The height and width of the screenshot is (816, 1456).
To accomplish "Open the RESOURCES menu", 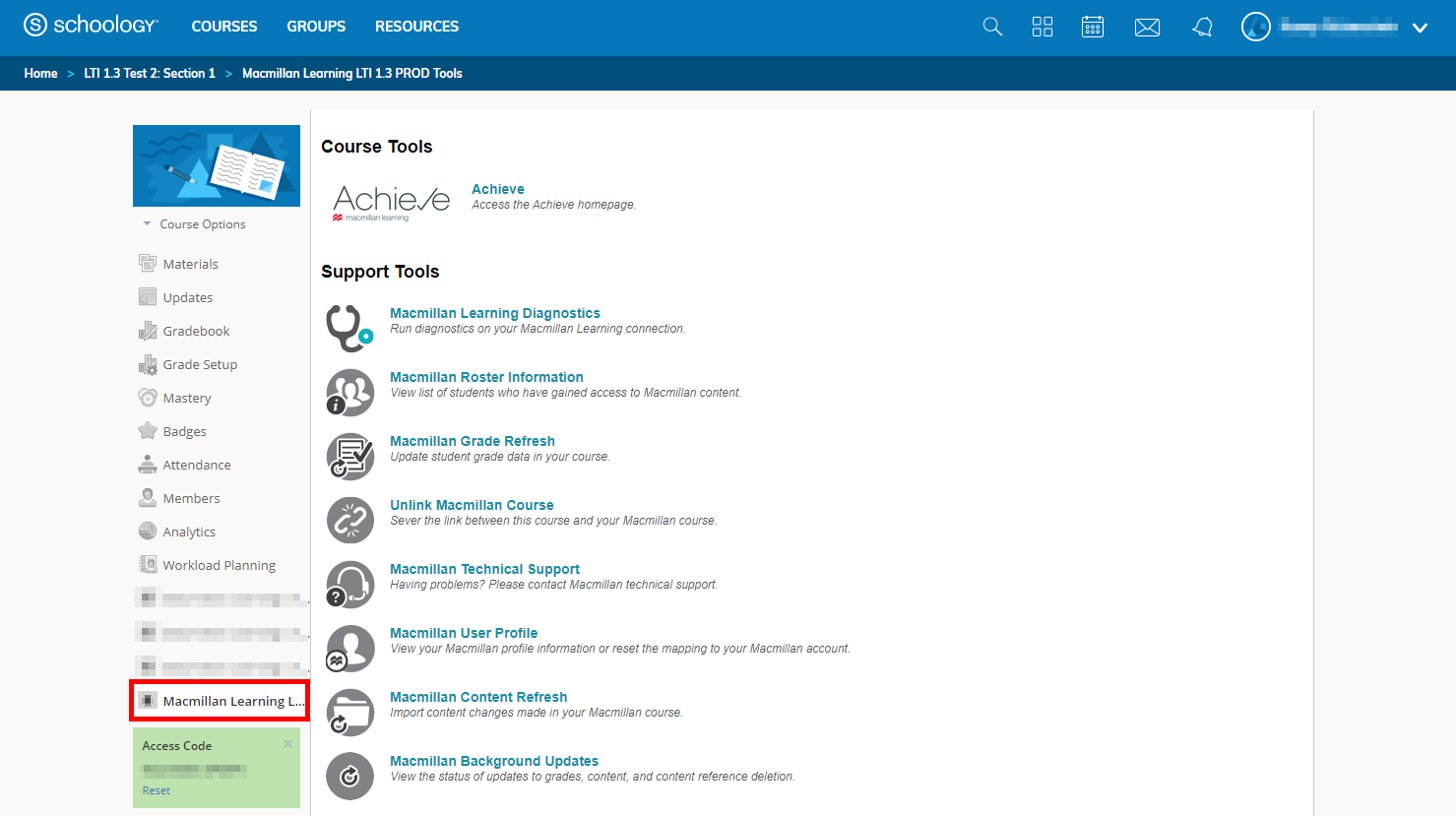I will [x=416, y=26].
